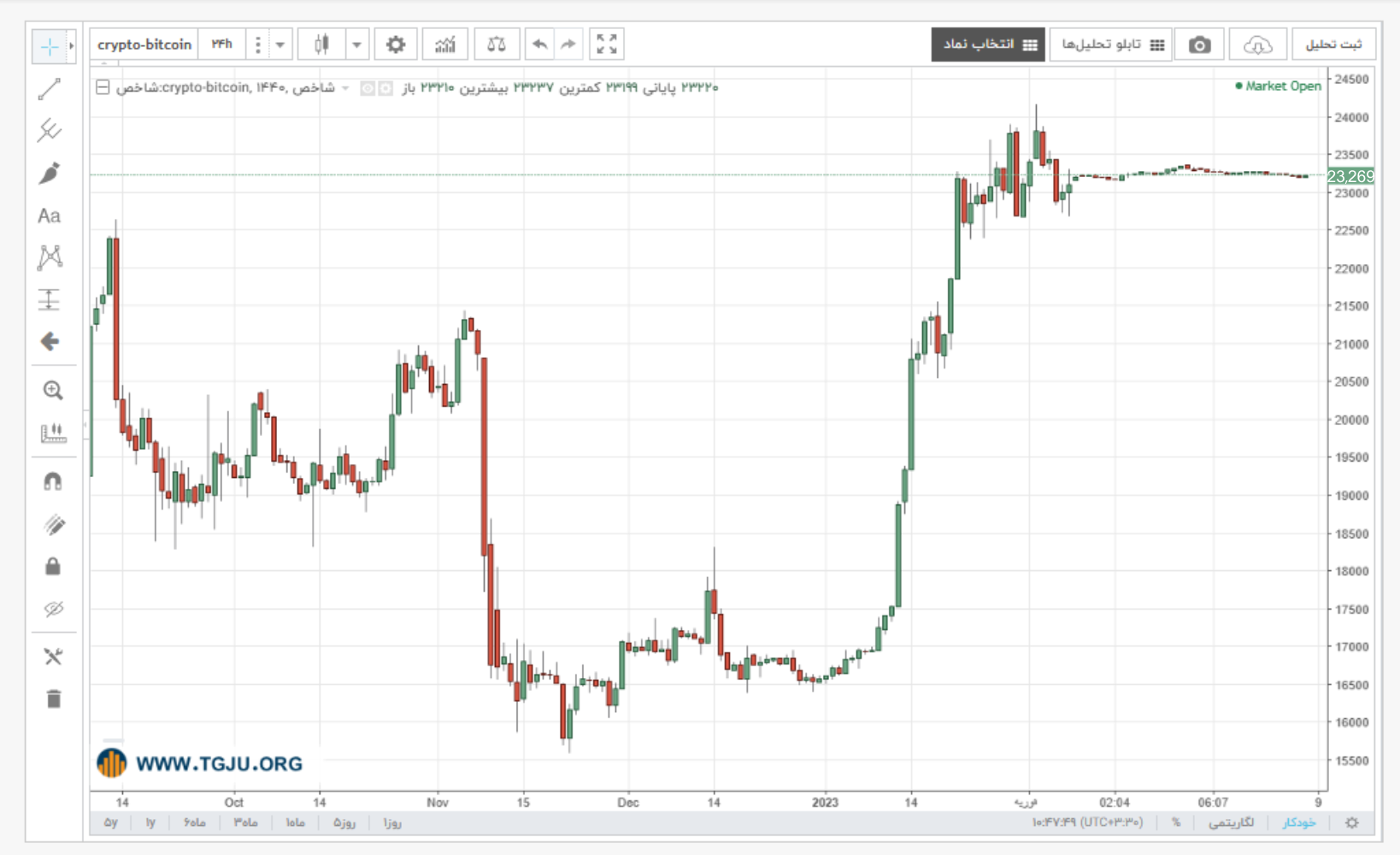
Task: Click the compare scales icon
Action: click(497, 44)
